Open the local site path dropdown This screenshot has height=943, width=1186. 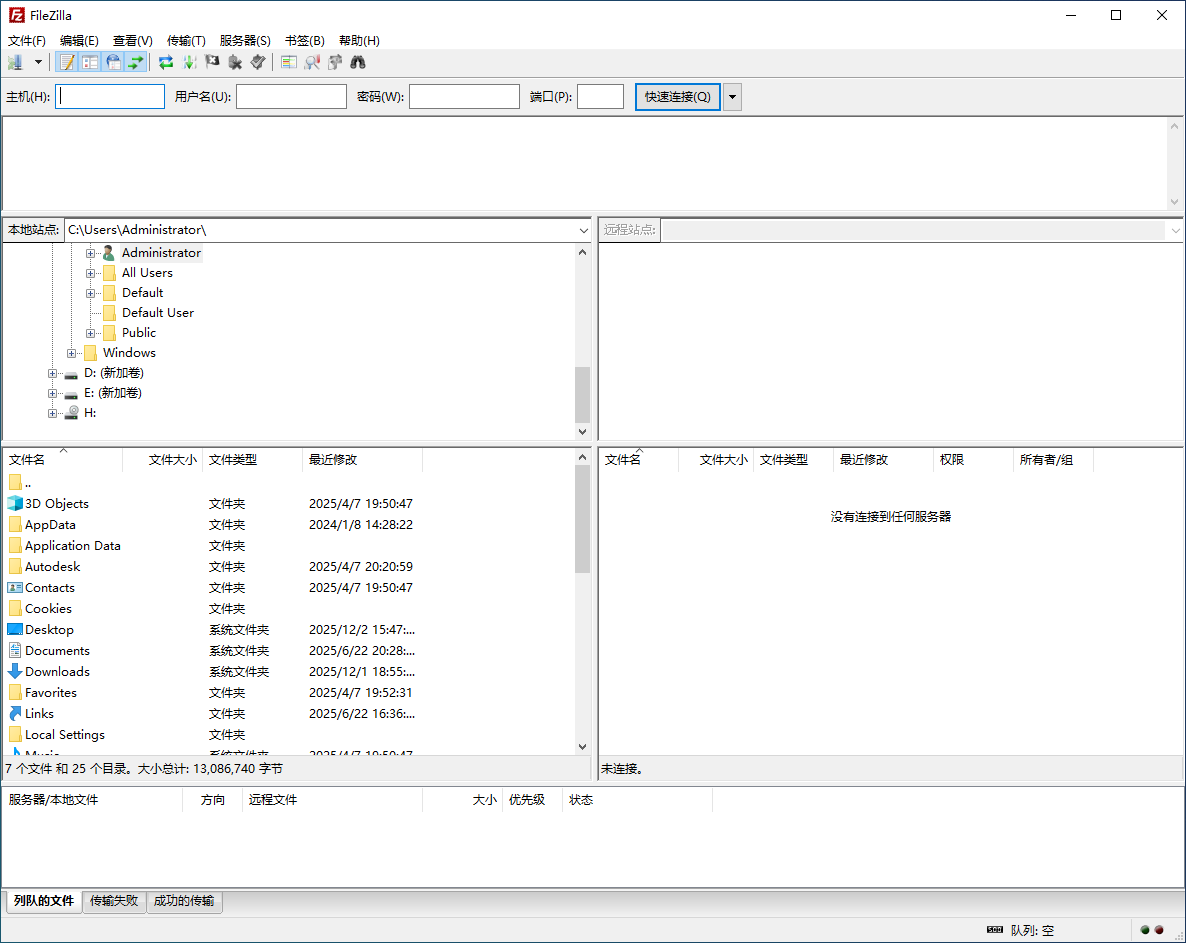(583, 230)
